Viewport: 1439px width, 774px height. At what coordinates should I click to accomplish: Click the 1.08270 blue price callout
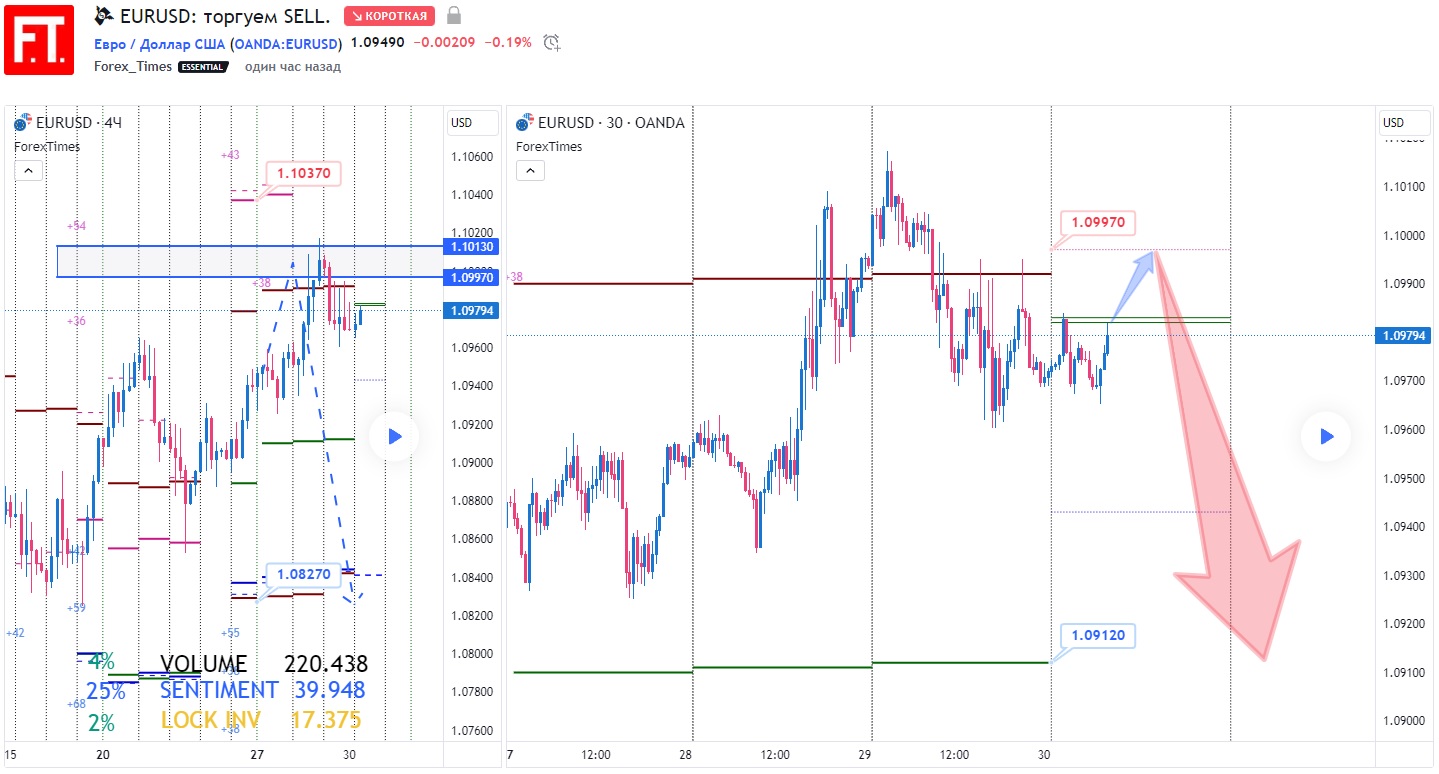pos(304,575)
